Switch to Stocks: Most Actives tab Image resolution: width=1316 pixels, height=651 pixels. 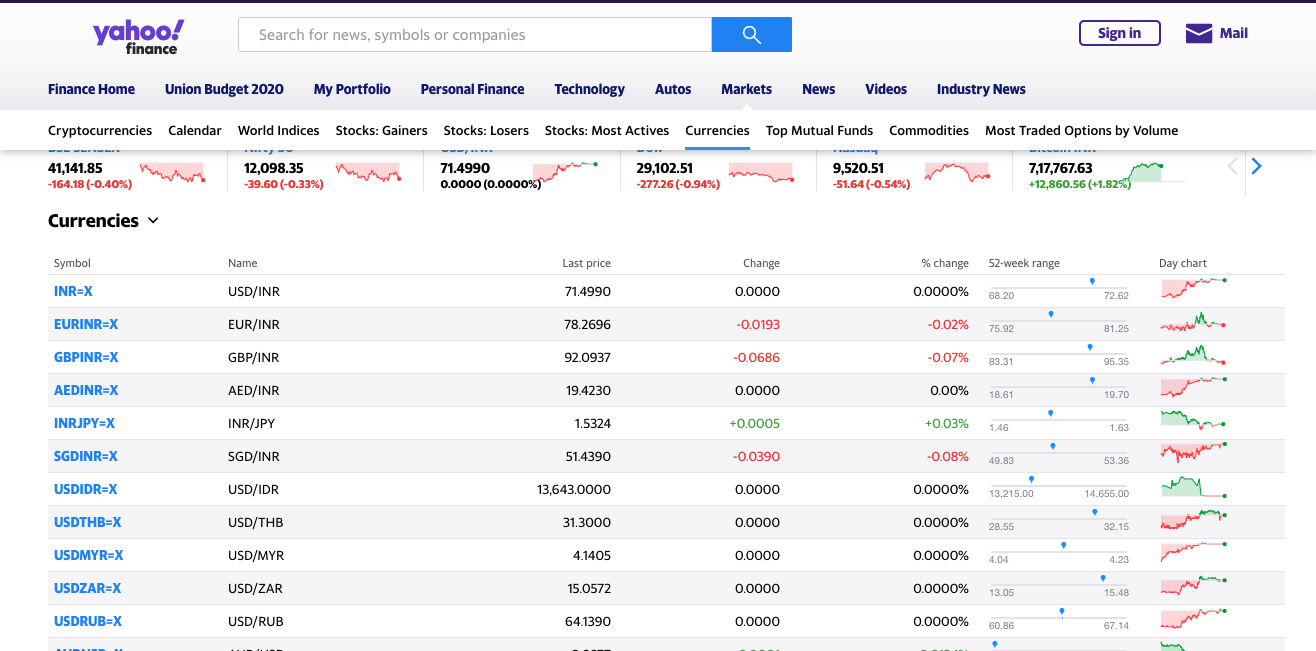(x=607, y=130)
